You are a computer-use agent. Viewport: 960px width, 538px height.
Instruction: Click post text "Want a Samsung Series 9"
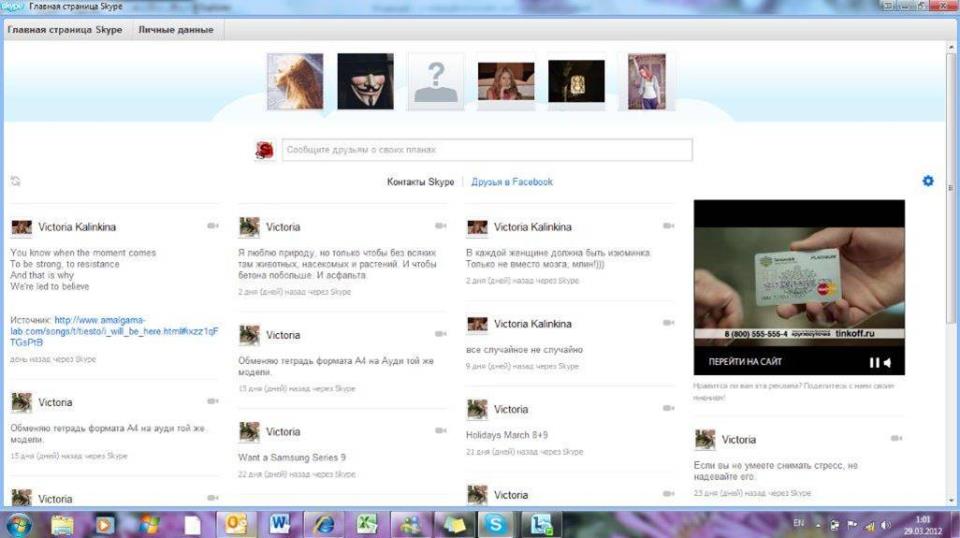292,457
